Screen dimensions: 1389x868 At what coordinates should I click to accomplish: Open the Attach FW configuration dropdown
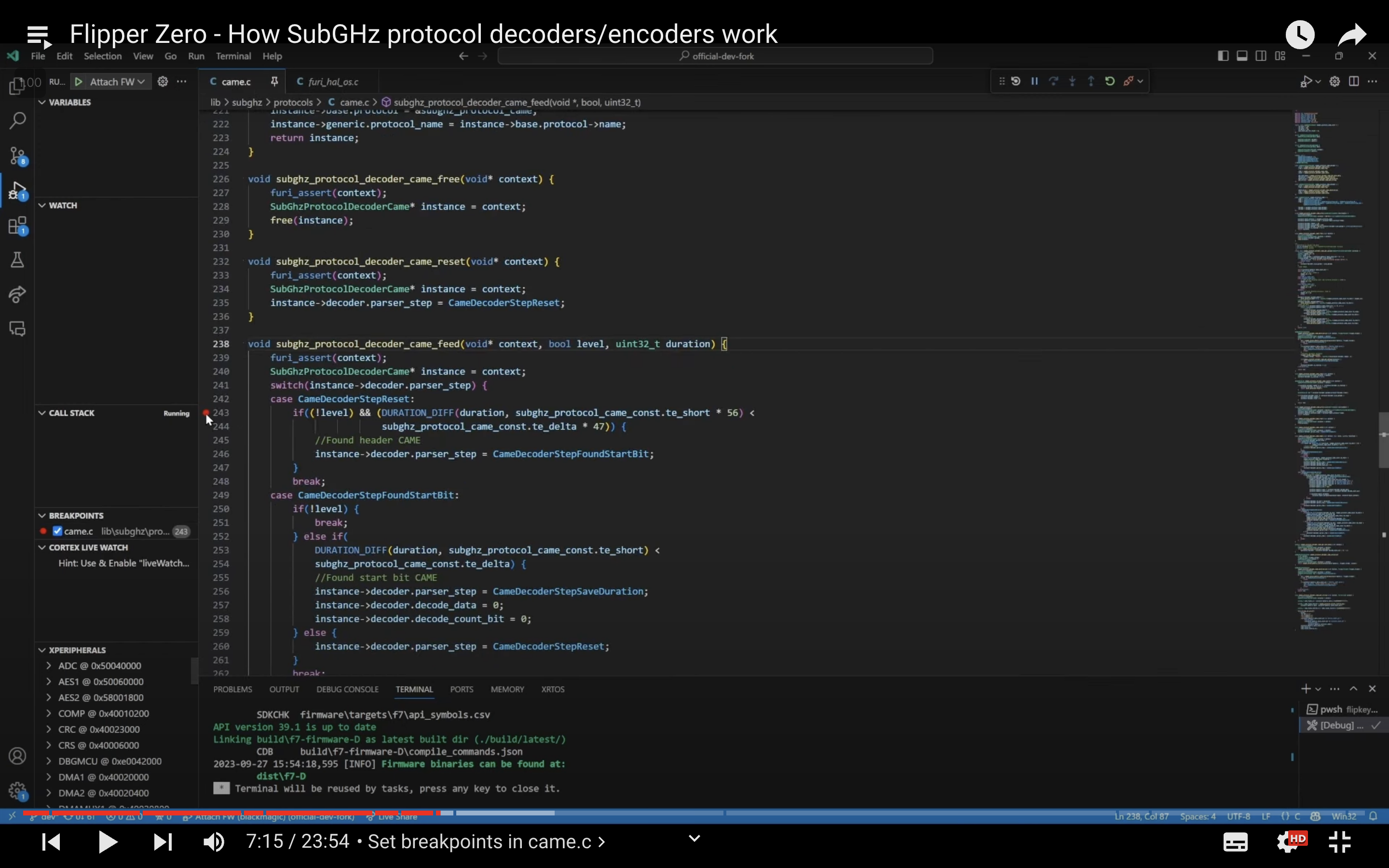tap(142, 81)
